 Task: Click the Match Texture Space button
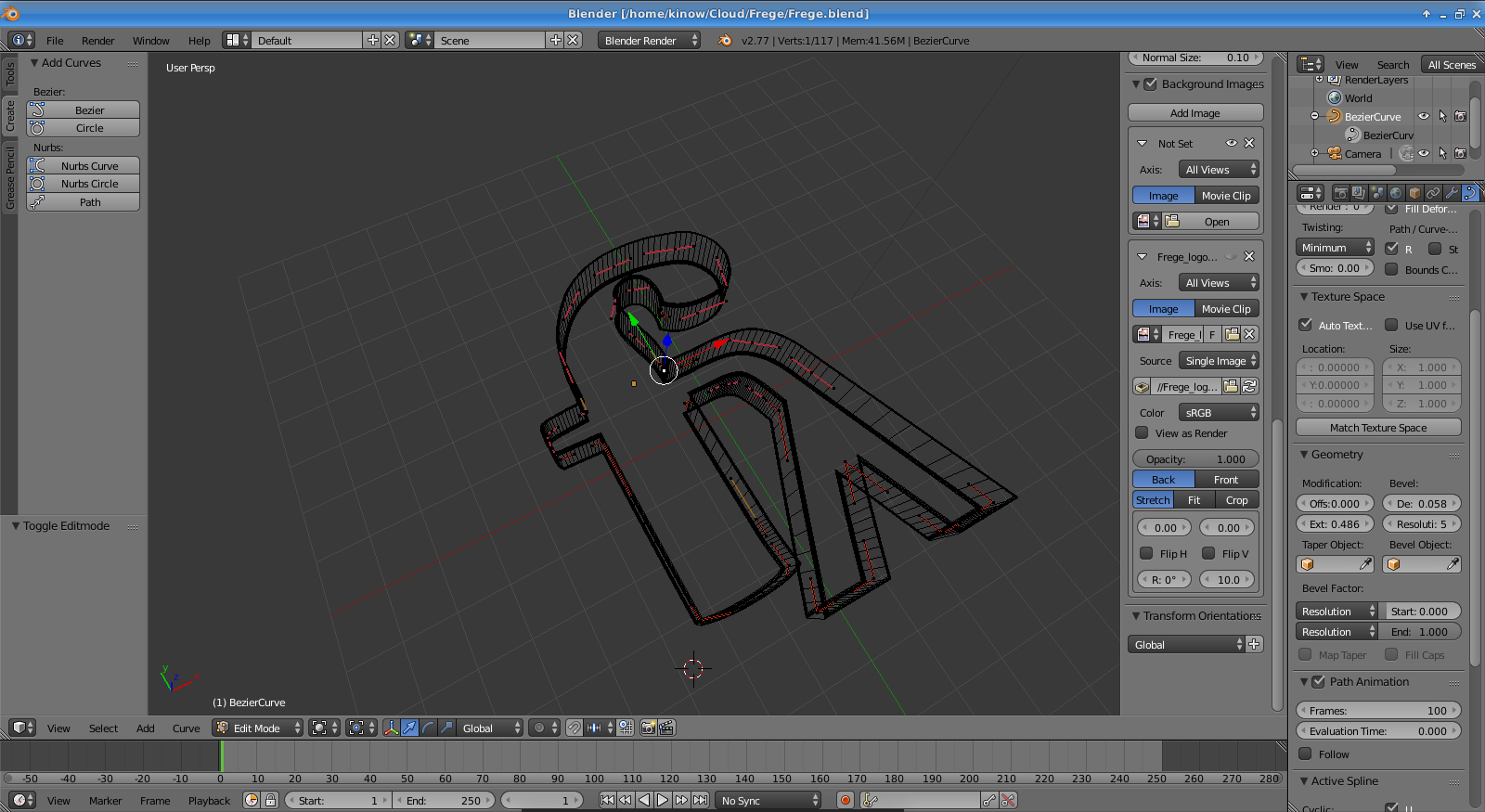coord(1378,427)
